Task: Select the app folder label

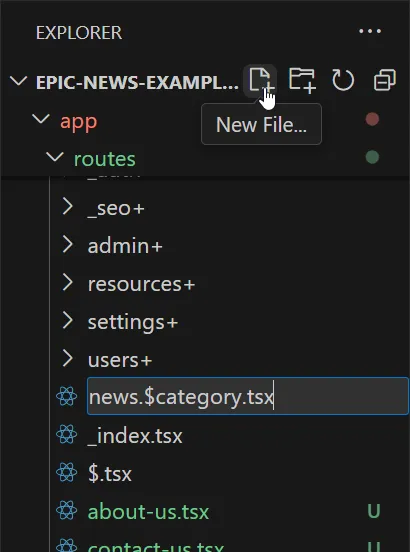Action: pyautogui.click(x=78, y=122)
